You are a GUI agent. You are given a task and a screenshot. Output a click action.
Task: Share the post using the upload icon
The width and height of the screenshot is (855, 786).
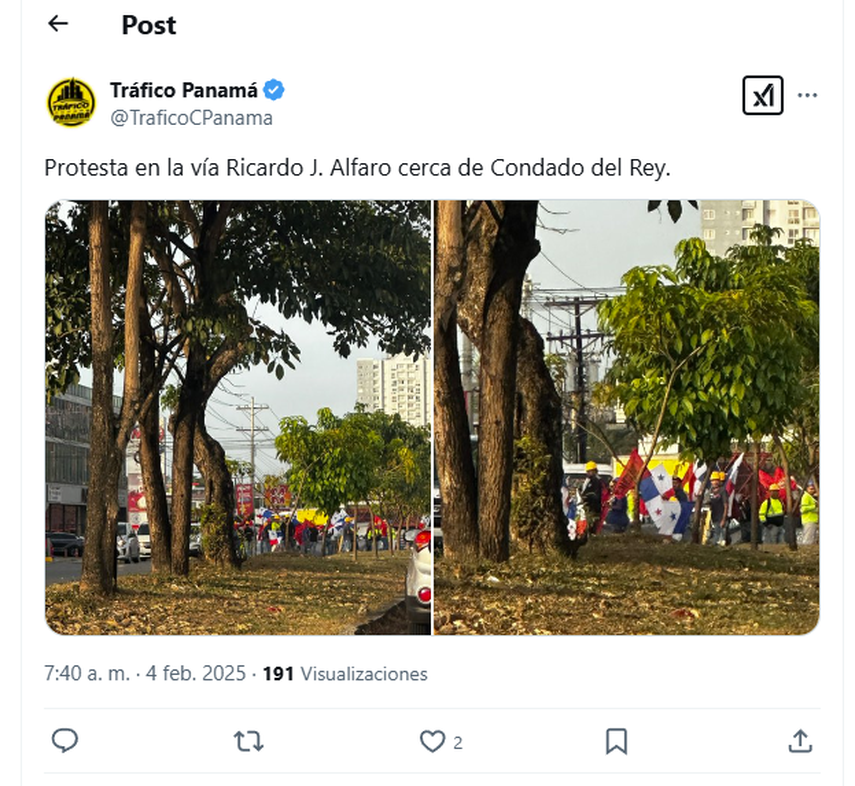800,741
